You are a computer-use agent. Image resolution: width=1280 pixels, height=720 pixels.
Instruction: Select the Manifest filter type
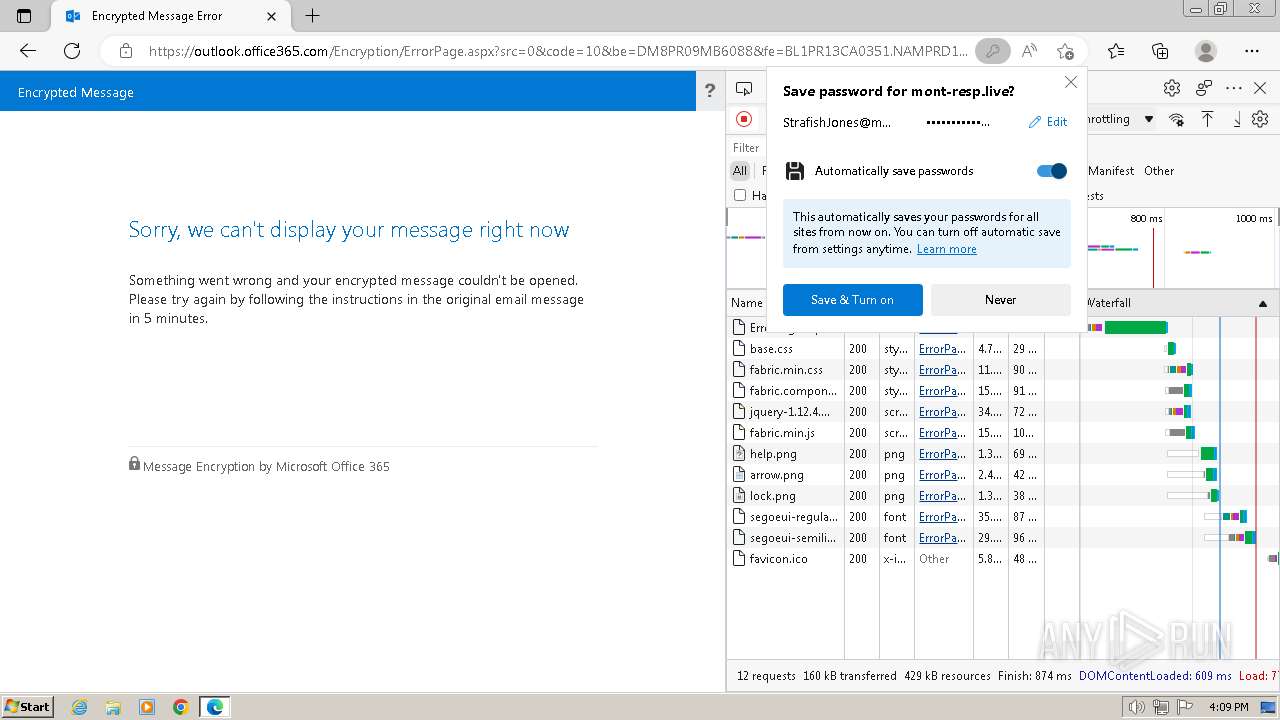(x=1110, y=171)
